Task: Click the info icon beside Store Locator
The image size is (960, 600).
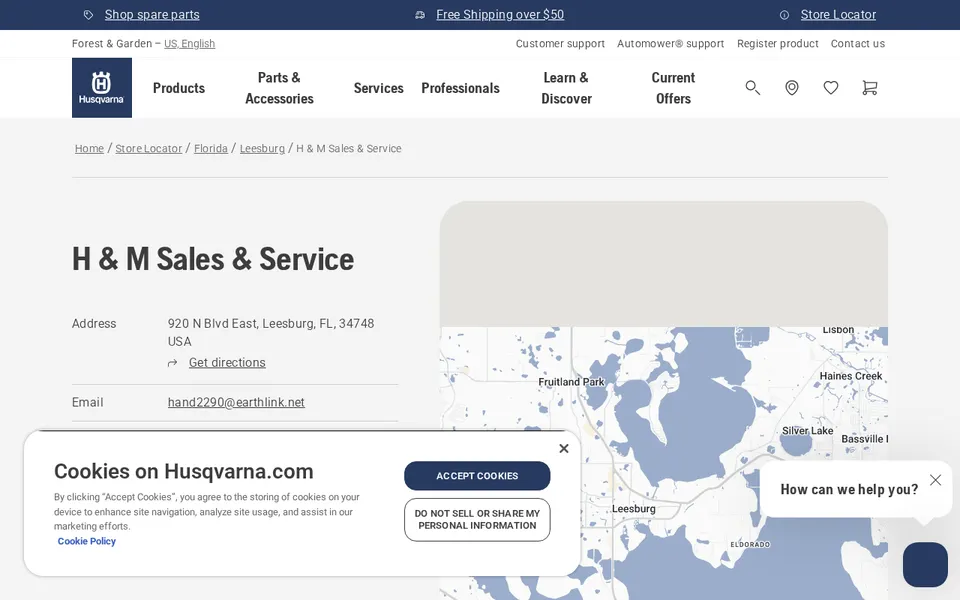Action: point(784,15)
